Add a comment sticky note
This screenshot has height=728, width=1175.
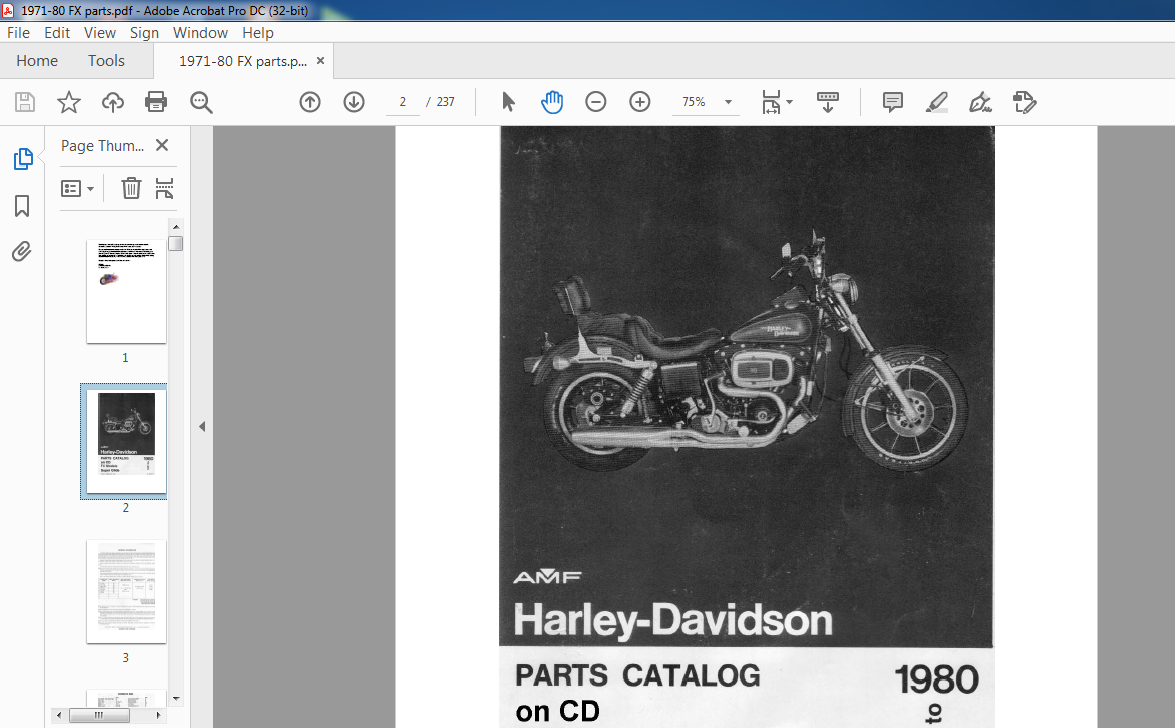click(892, 102)
